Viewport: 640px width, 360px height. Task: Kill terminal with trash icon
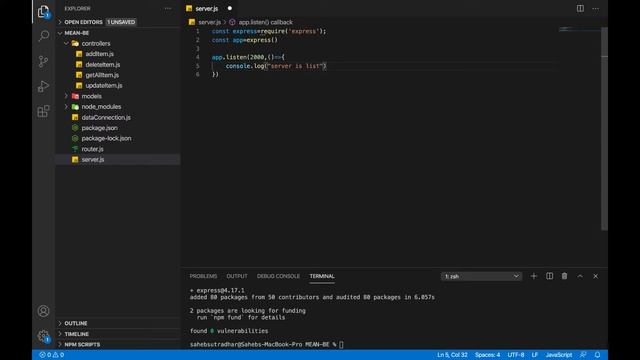pos(564,276)
